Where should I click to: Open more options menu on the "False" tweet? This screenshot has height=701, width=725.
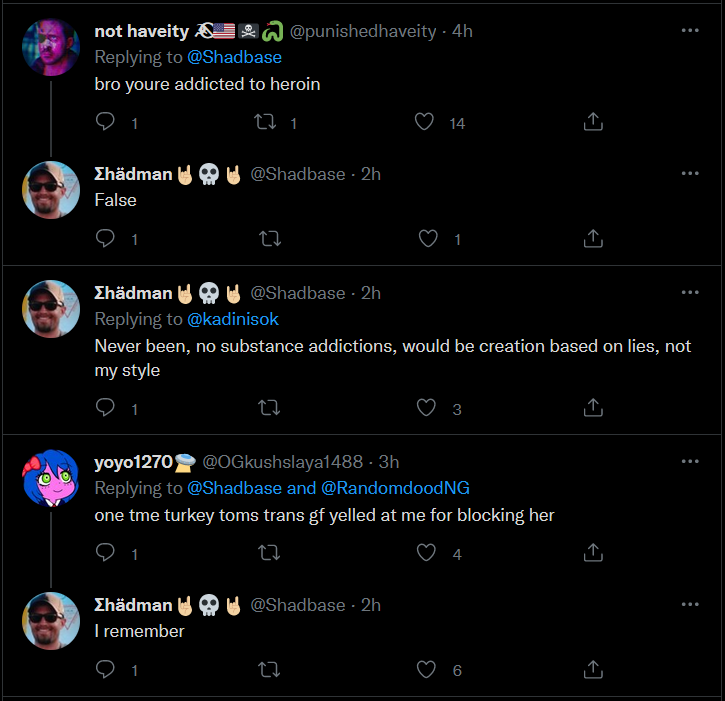(x=690, y=173)
